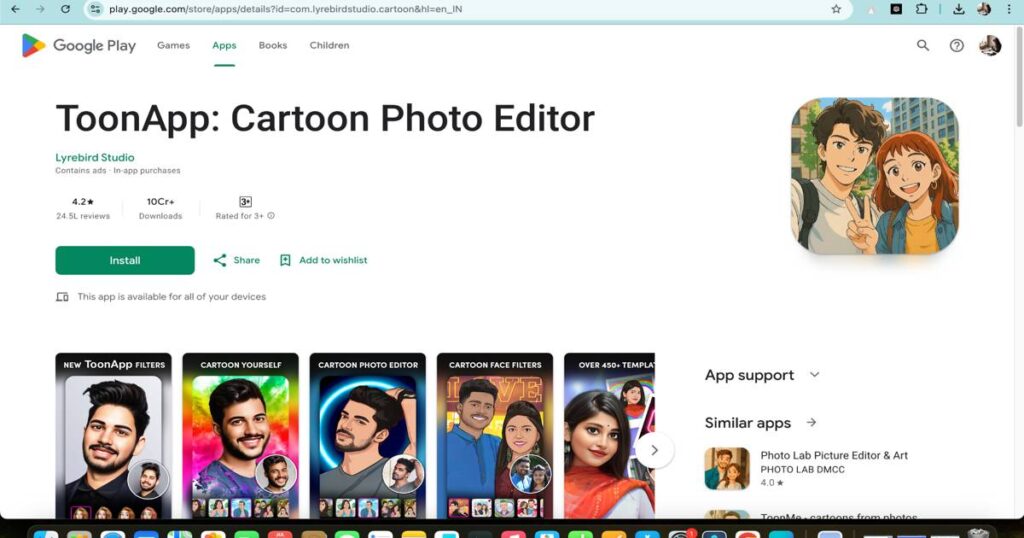Reload the Google Play page
This screenshot has width=1024, height=538.
pyautogui.click(x=65, y=9)
